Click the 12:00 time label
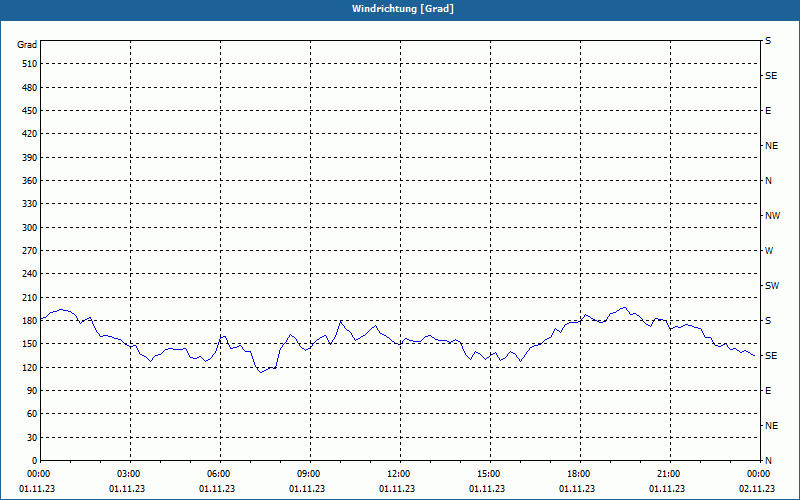 [x=400, y=474]
